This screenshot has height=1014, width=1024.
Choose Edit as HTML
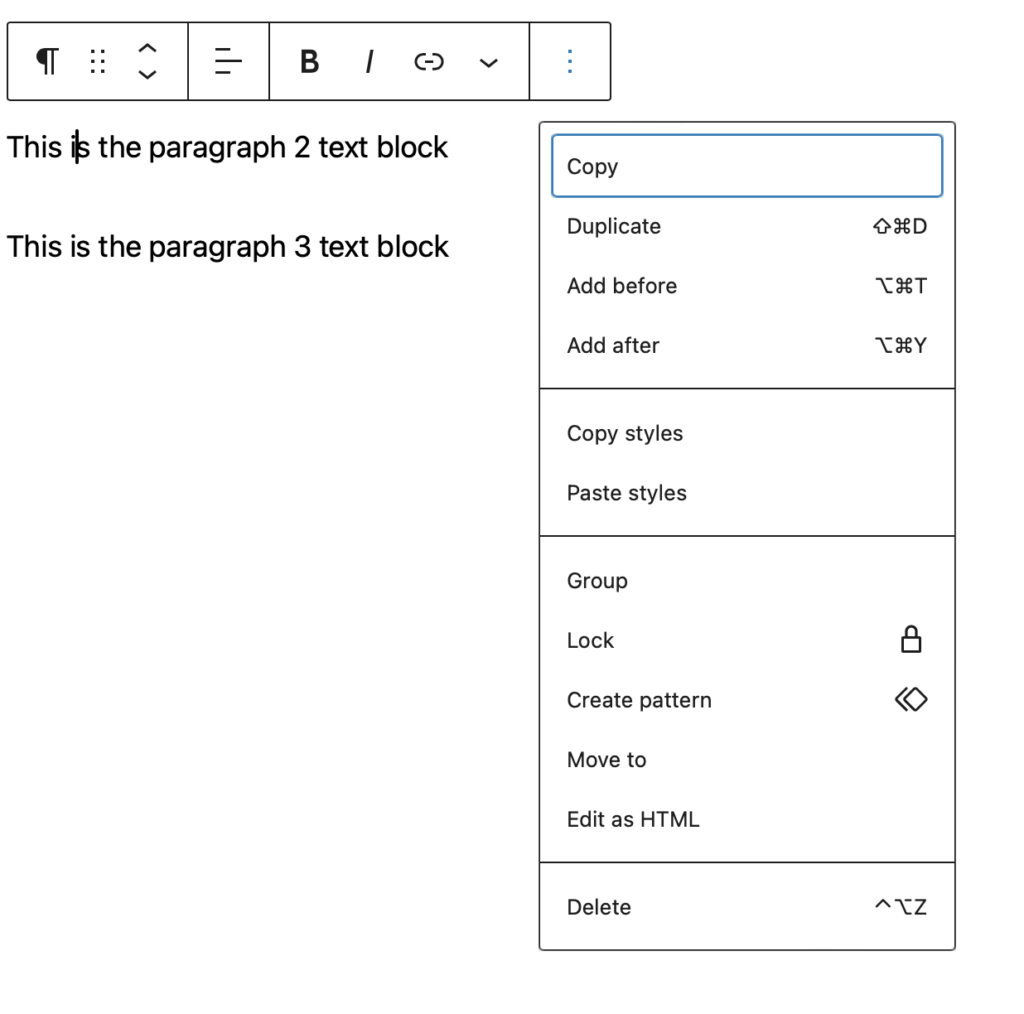(746, 820)
